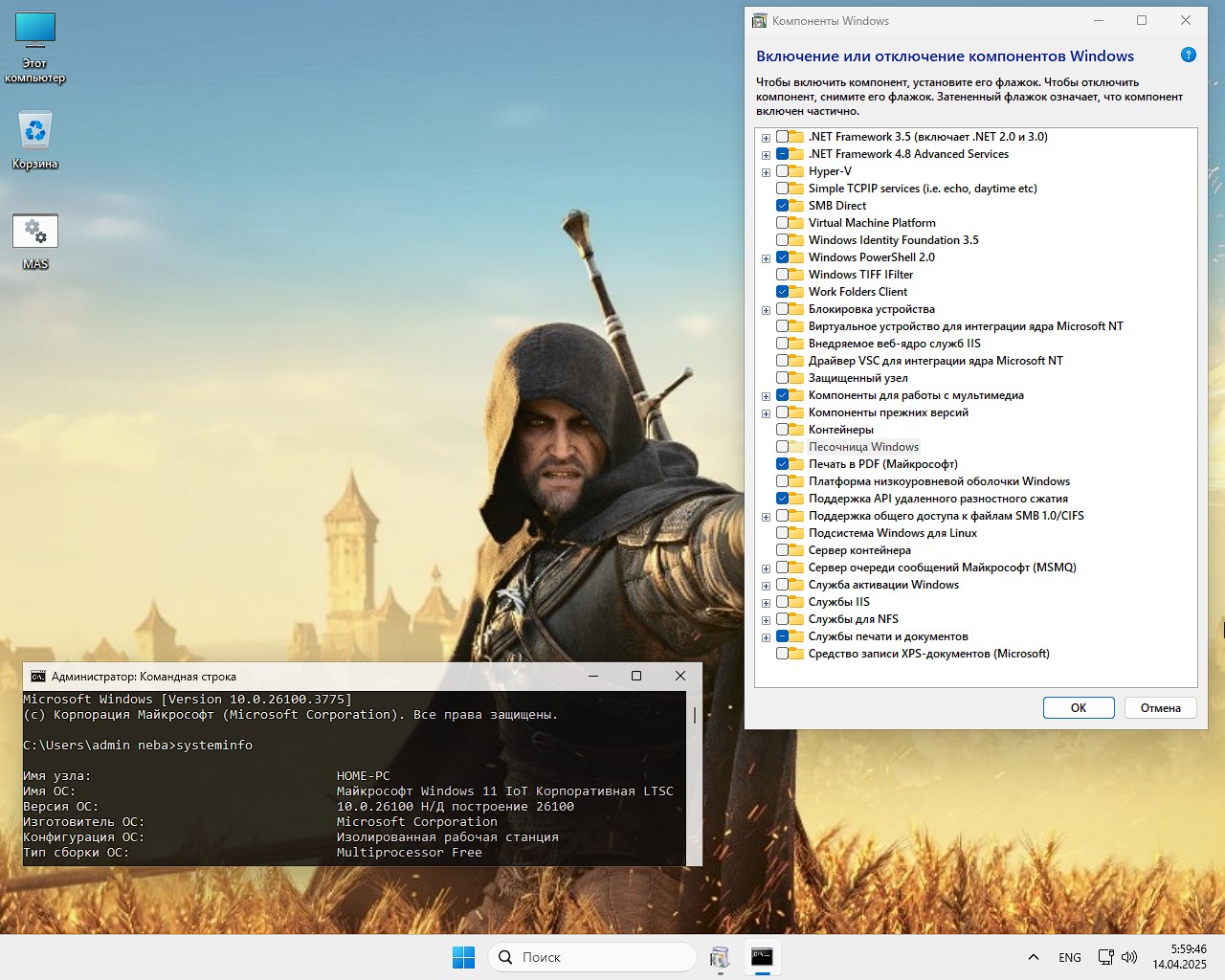Click the folder icon beside Контейнеры
Image resolution: width=1225 pixels, height=980 pixels.
click(x=796, y=430)
